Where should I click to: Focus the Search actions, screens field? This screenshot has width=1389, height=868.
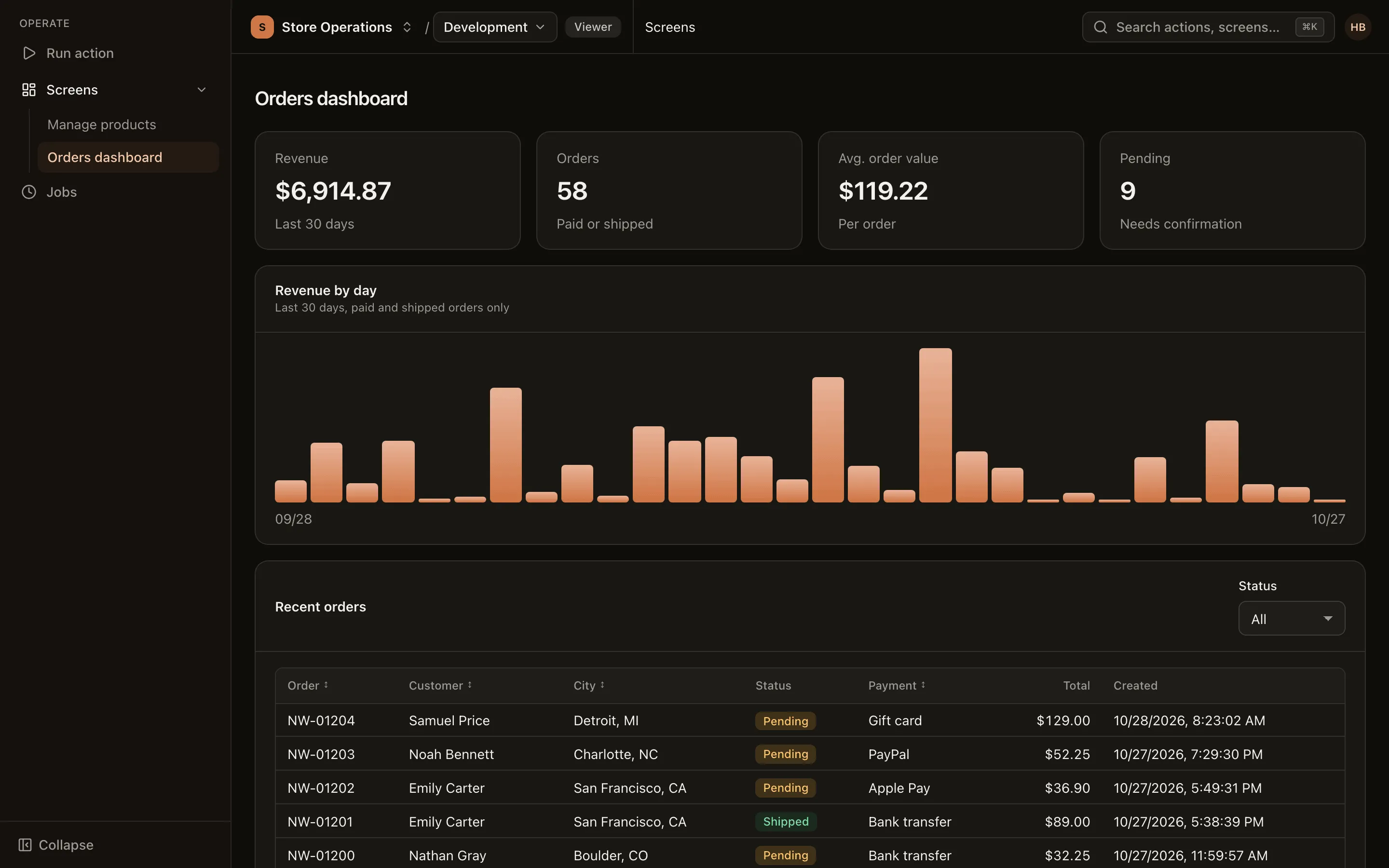(x=1208, y=27)
